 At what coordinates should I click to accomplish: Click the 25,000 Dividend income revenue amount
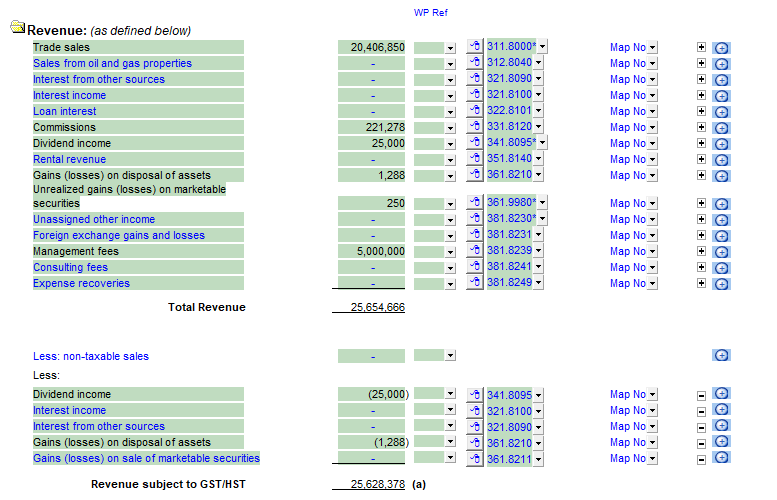tap(388, 144)
